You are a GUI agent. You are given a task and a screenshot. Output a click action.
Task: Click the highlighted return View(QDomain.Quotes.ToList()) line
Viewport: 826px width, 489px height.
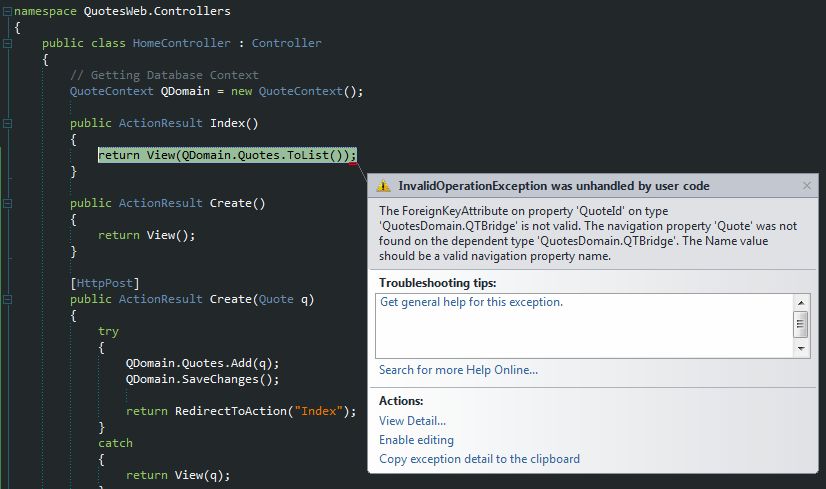[x=227, y=155]
